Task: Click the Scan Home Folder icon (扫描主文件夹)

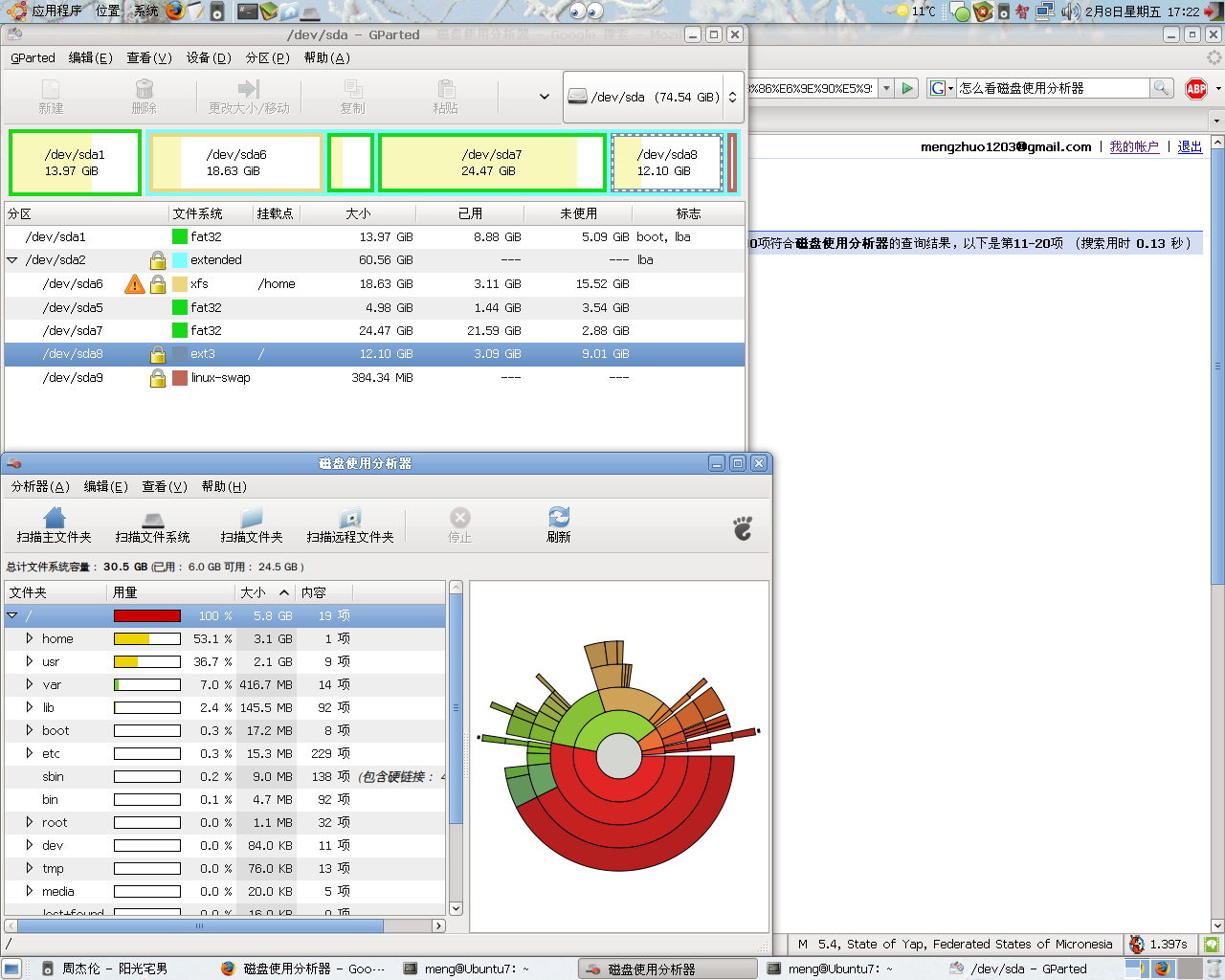Action: tap(55, 518)
